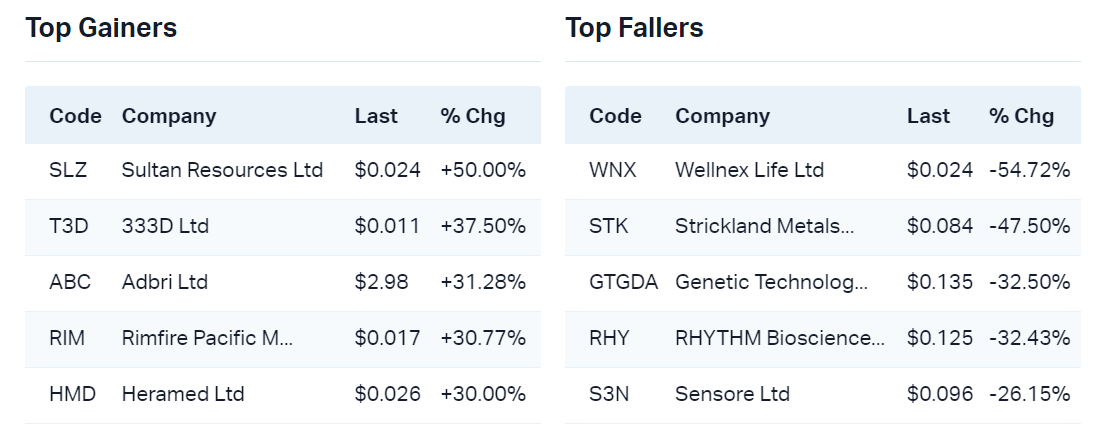Click the Top Fallers heading
1114x441 pixels.
(x=634, y=28)
